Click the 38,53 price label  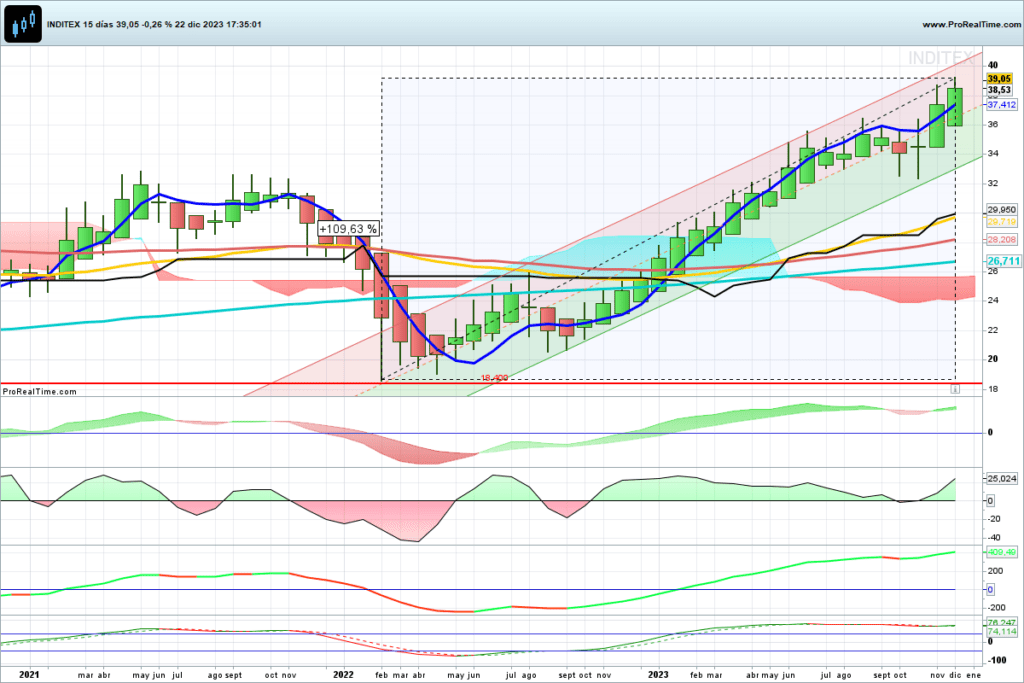(999, 90)
